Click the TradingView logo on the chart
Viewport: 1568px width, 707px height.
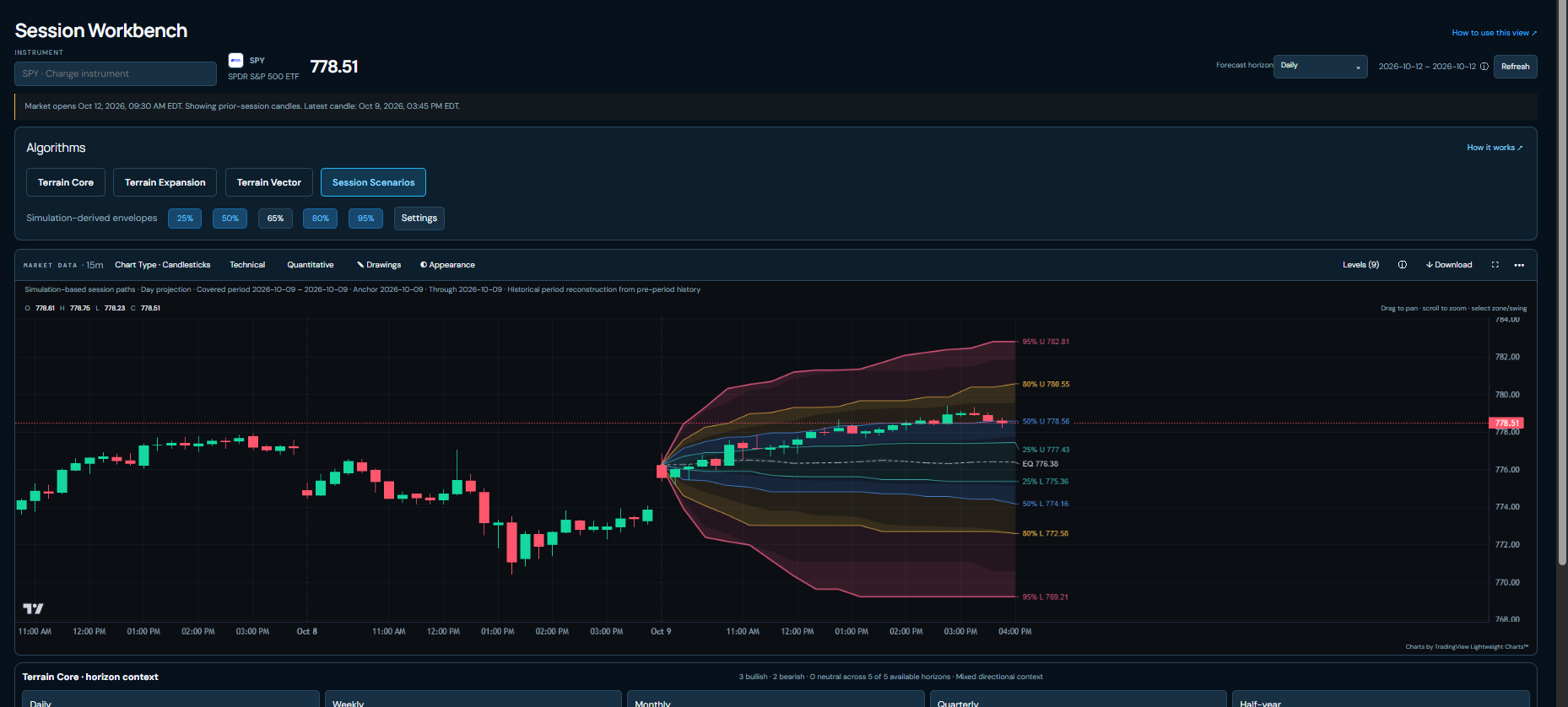pyautogui.click(x=33, y=608)
